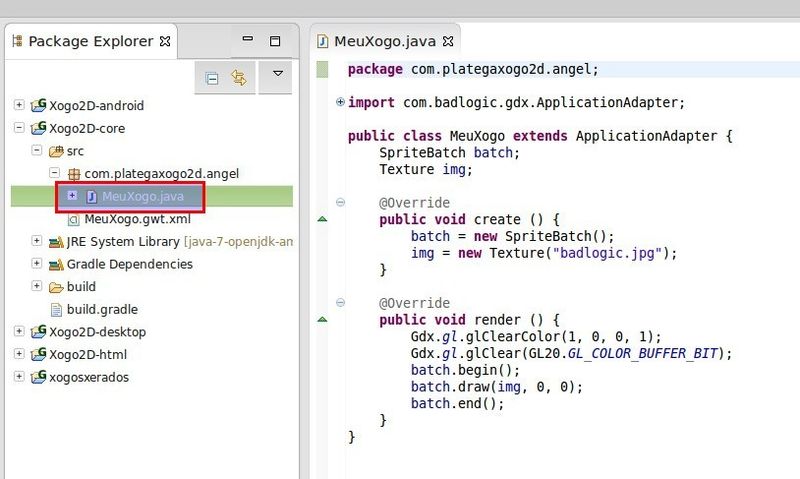
Task: Click the Collapse All icon in Package Explorer
Action: (x=212, y=79)
